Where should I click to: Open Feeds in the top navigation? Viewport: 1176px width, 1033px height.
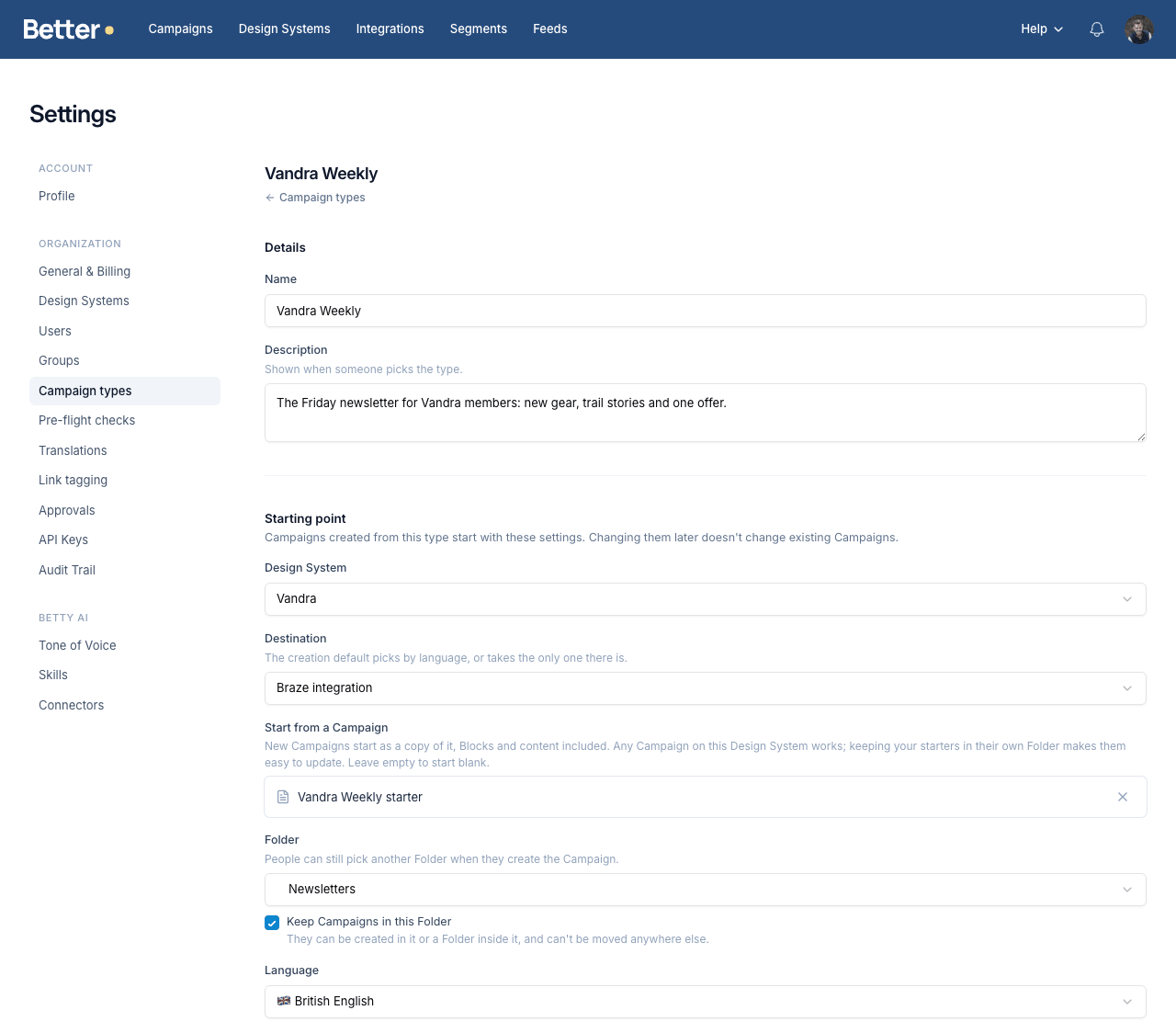pos(550,29)
